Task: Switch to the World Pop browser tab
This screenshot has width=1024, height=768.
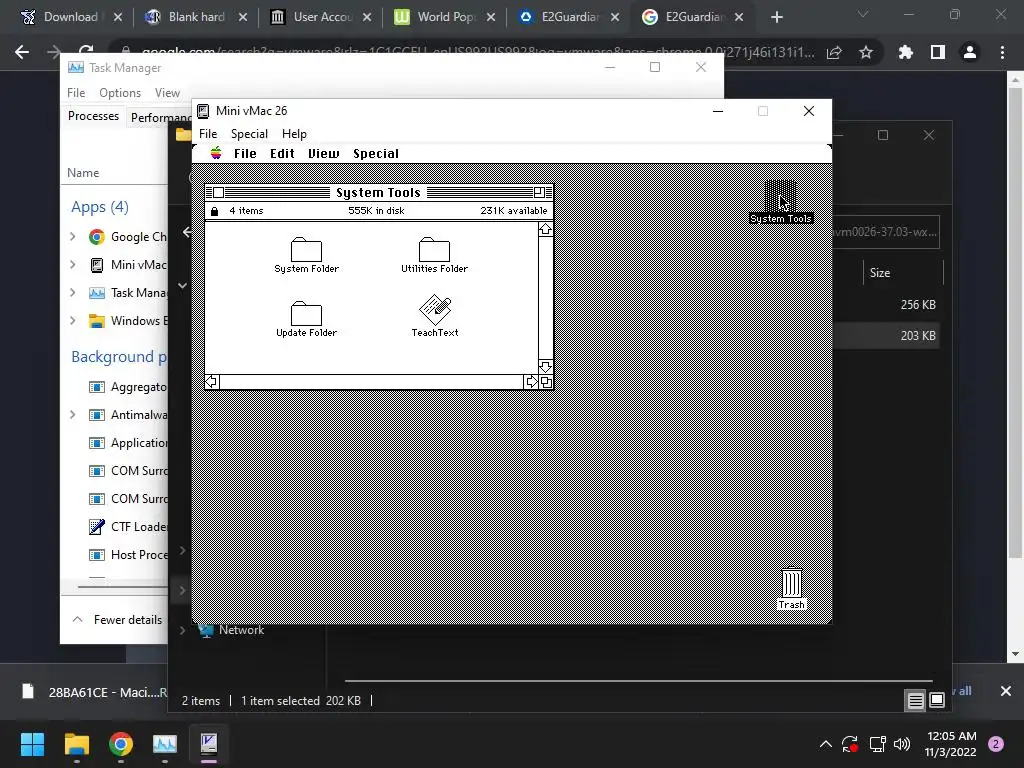Action: pos(444,17)
